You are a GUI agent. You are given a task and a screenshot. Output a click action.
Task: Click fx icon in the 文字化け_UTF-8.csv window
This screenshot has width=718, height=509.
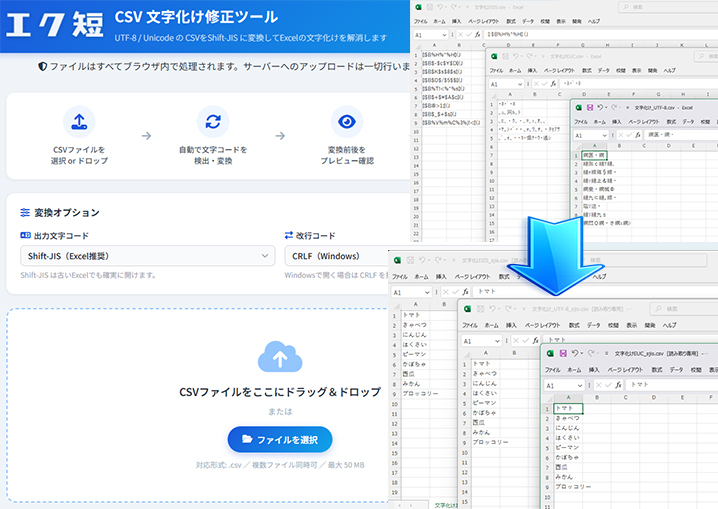click(638, 135)
